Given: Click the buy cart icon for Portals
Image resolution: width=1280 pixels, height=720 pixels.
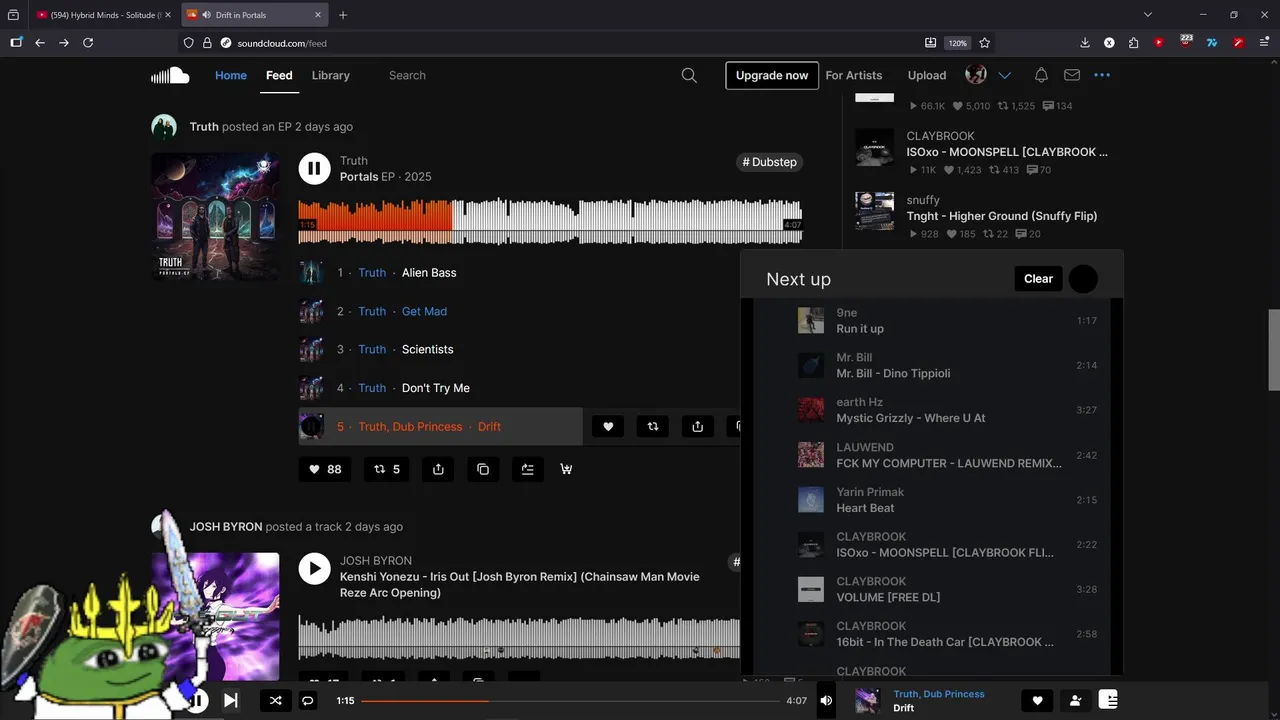Looking at the screenshot, I should (x=566, y=469).
